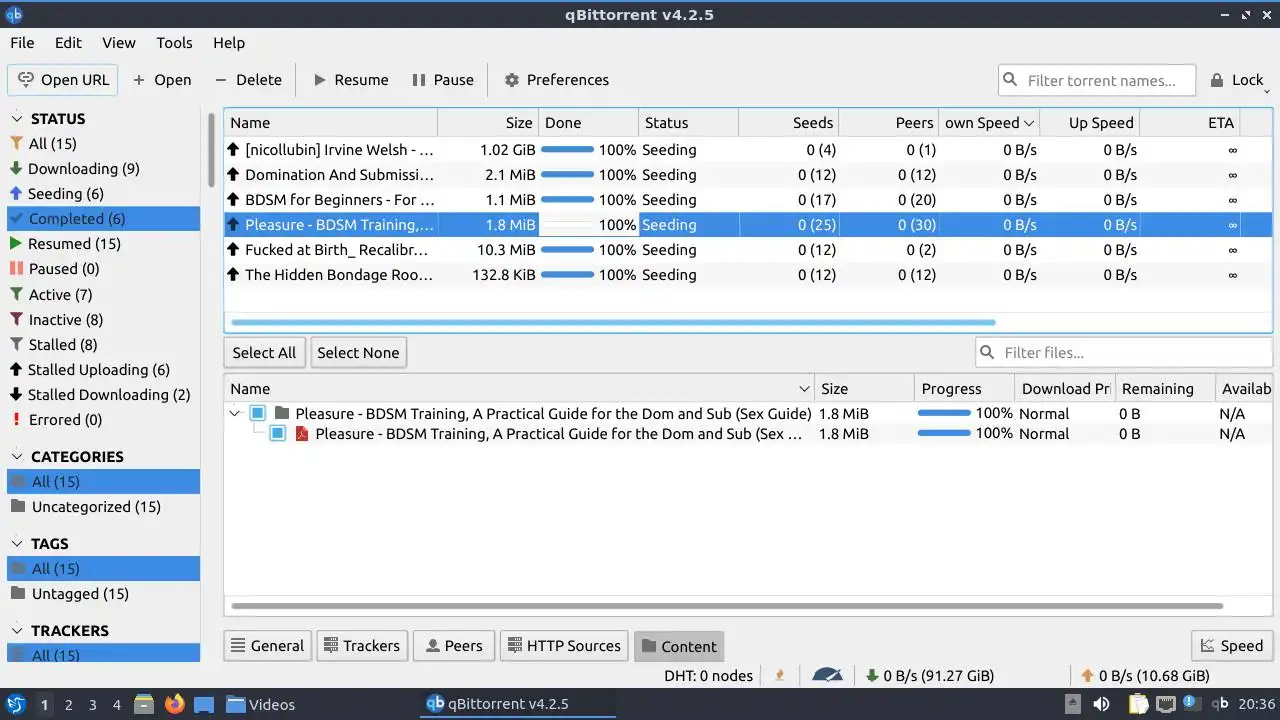Focus the Filter torrent names search field

click(x=1096, y=81)
